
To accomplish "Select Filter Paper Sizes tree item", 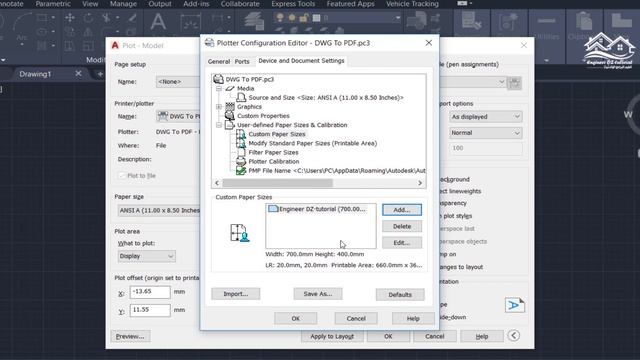I will tap(273, 152).
